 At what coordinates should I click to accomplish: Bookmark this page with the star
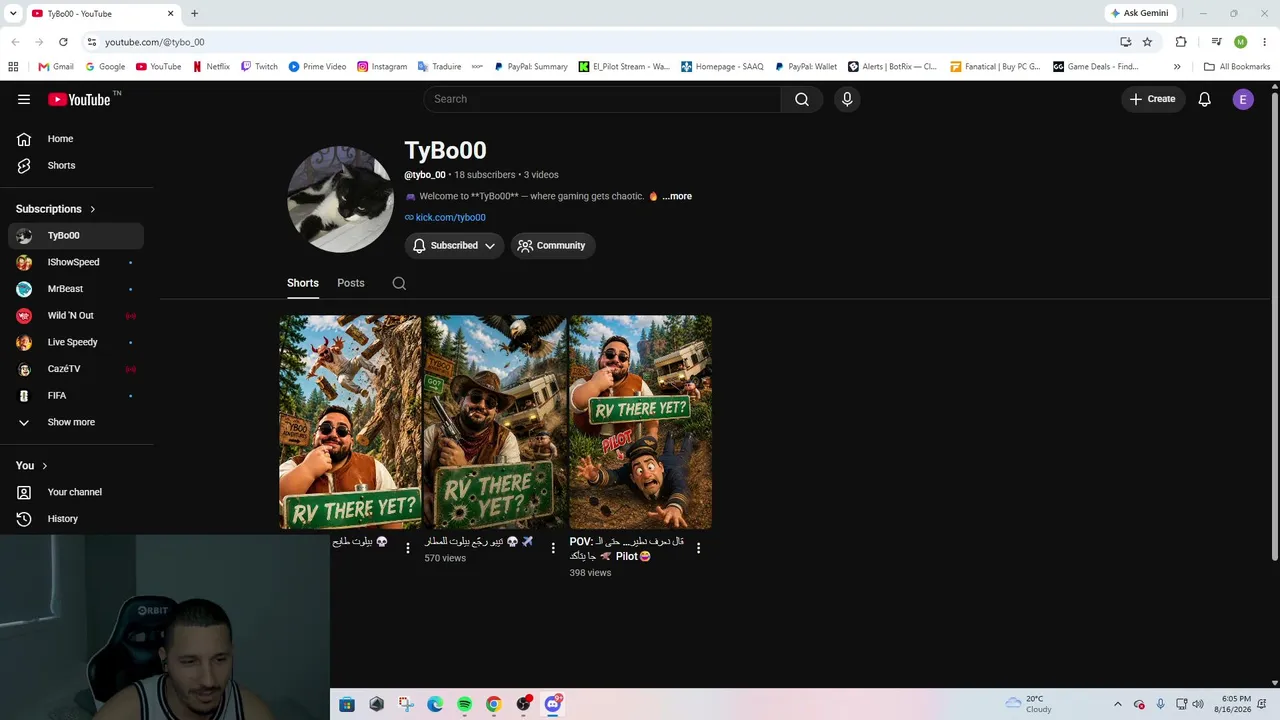1147,42
